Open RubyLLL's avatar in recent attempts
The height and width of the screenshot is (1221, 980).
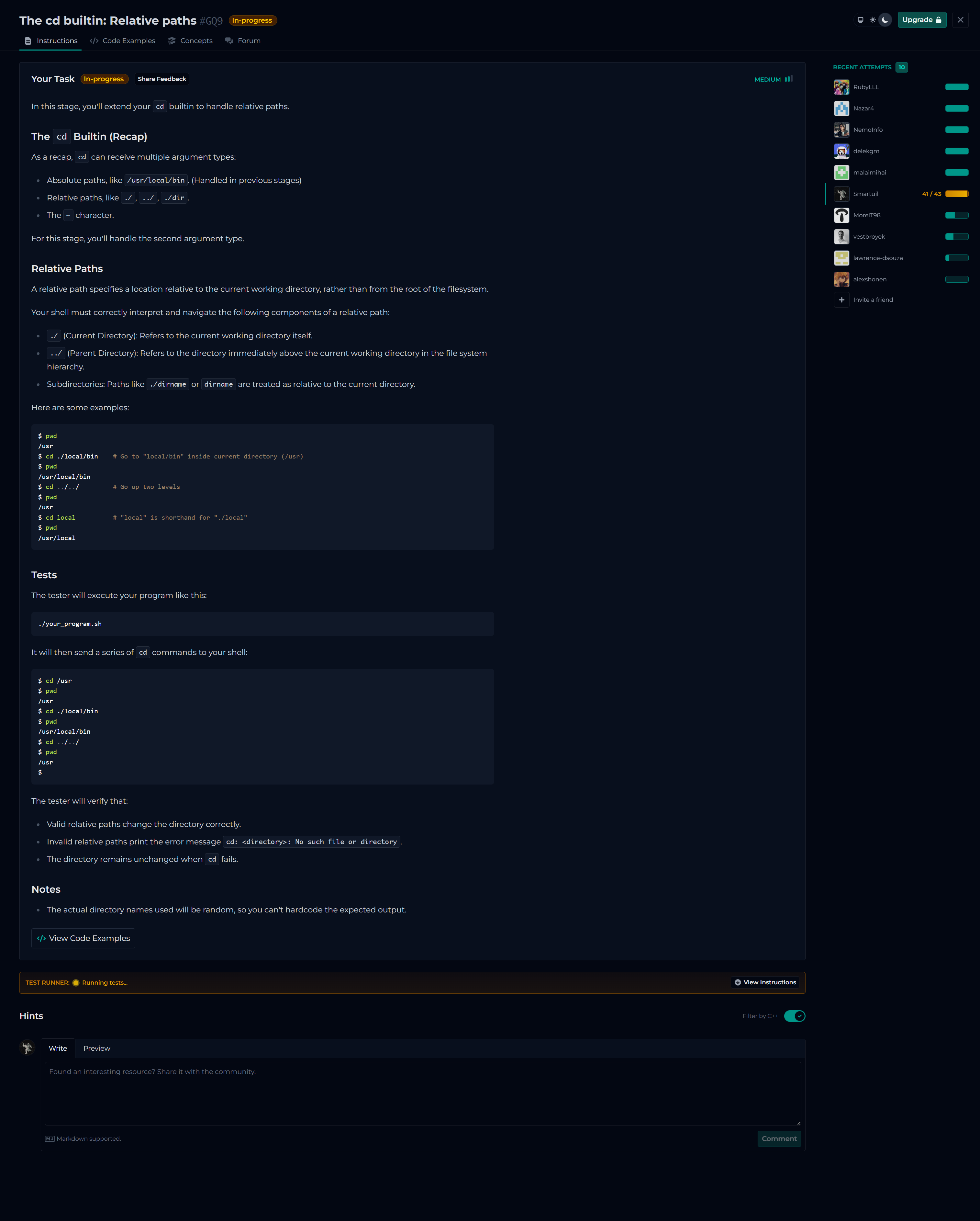coord(841,87)
